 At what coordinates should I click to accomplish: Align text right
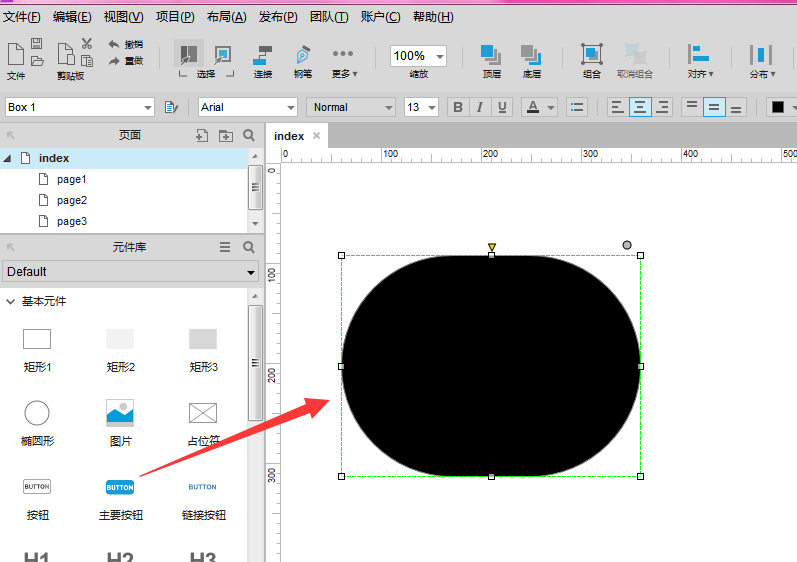(662, 107)
